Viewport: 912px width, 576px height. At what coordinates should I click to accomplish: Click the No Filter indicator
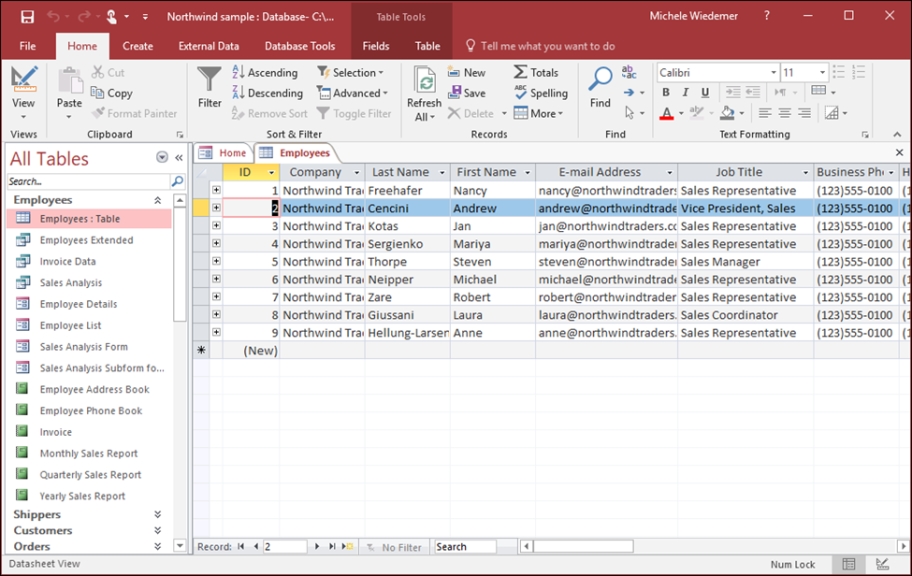[x=394, y=547]
